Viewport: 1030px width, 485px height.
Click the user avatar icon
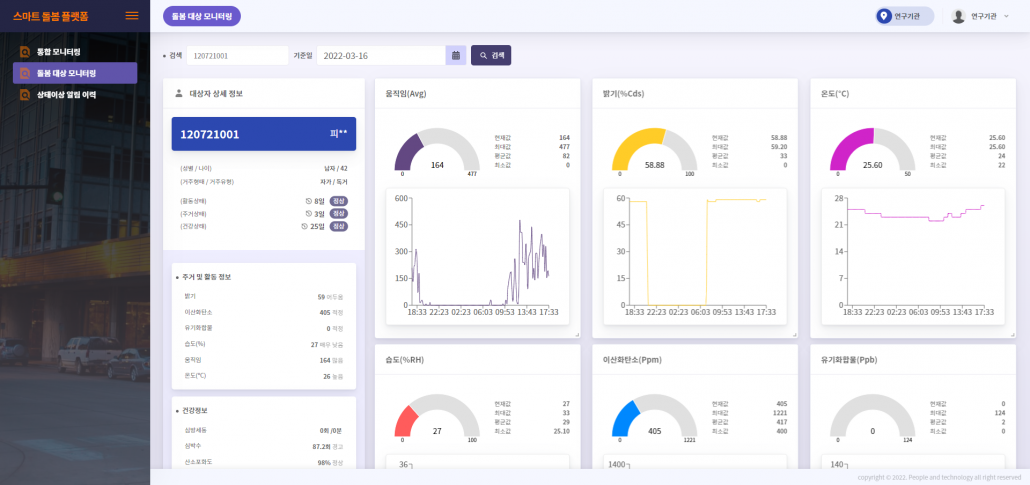(x=958, y=16)
